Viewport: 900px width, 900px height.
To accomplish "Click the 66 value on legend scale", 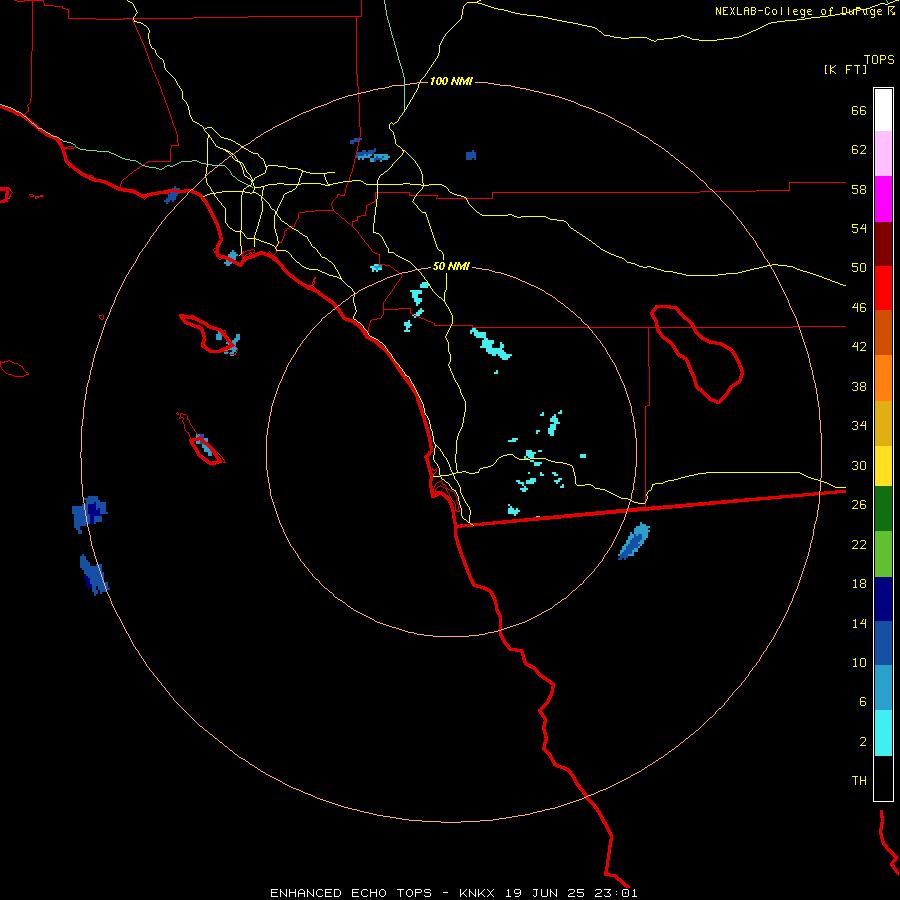I will (x=859, y=110).
